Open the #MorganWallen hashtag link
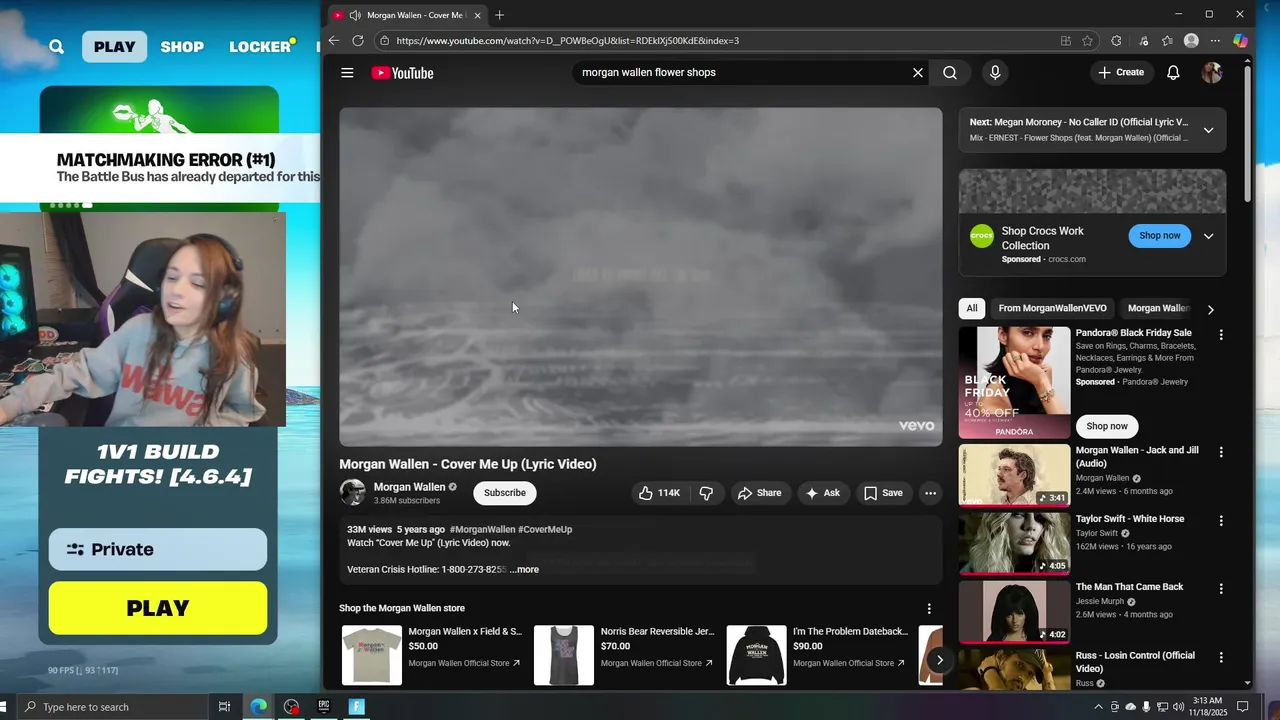Viewport: 1280px width, 720px height. tap(483, 529)
